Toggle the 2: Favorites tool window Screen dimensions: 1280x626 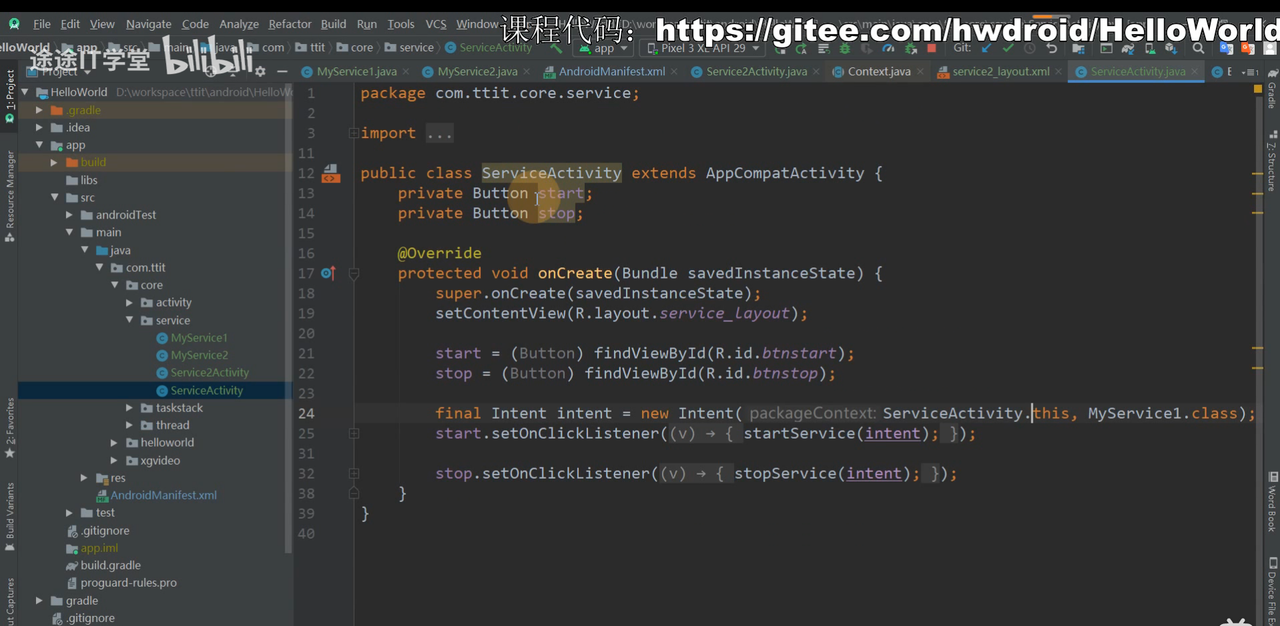coord(9,427)
